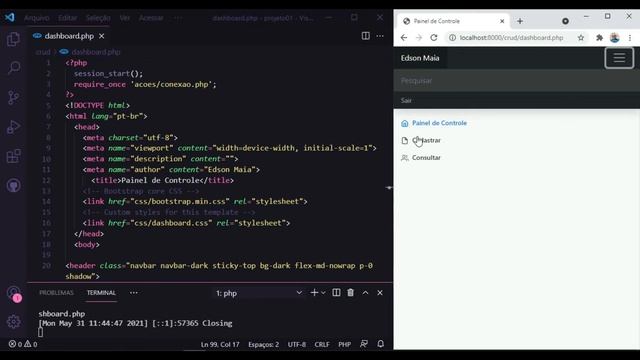
Task: Kill the terminal with trash icon
Action: [351, 293]
